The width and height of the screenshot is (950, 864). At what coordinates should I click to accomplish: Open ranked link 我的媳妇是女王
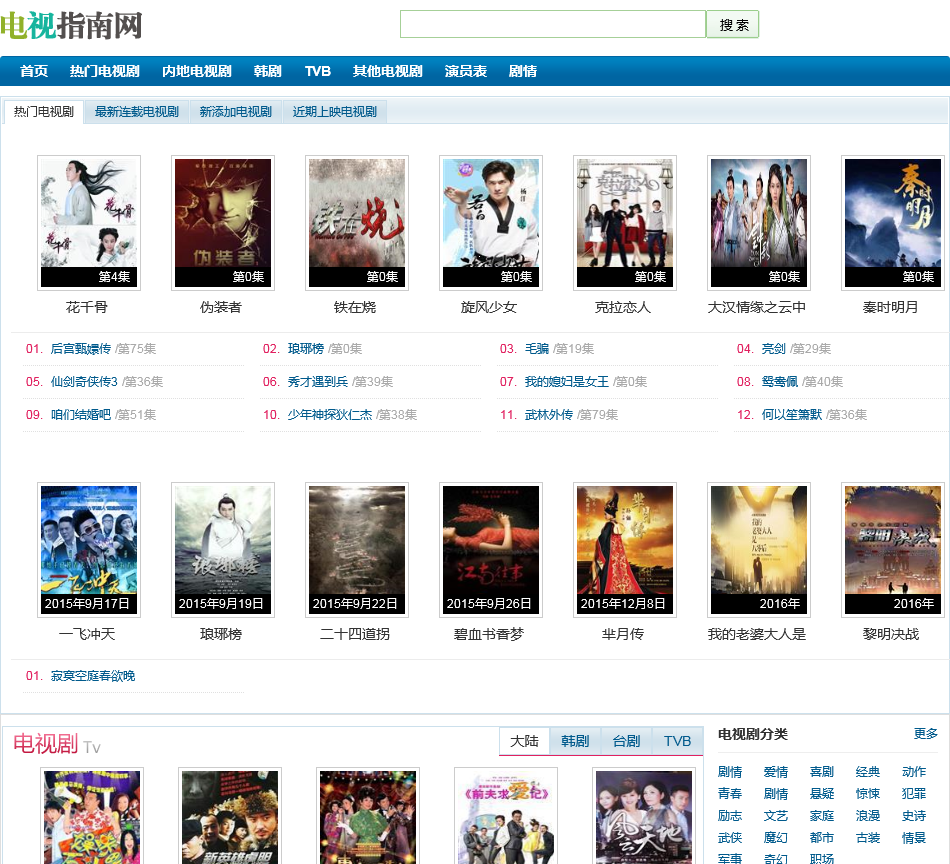tap(566, 382)
